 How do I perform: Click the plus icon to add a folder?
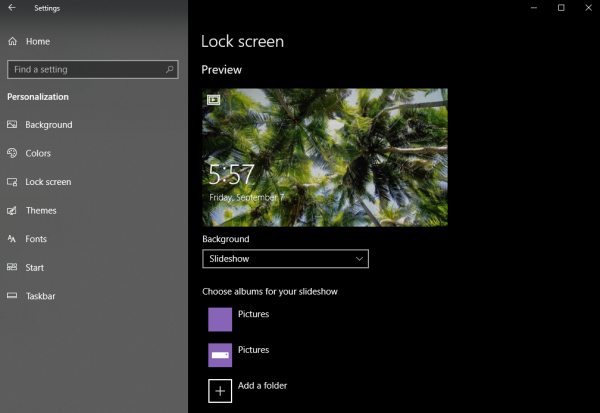tap(220, 391)
